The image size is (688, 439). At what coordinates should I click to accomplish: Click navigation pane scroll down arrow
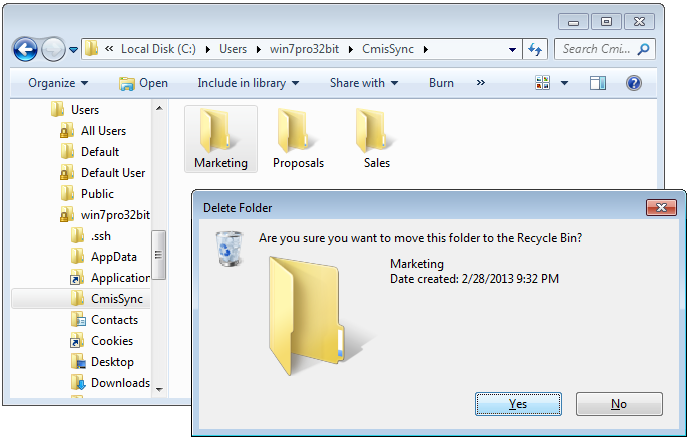pyautogui.click(x=159, y=390)
